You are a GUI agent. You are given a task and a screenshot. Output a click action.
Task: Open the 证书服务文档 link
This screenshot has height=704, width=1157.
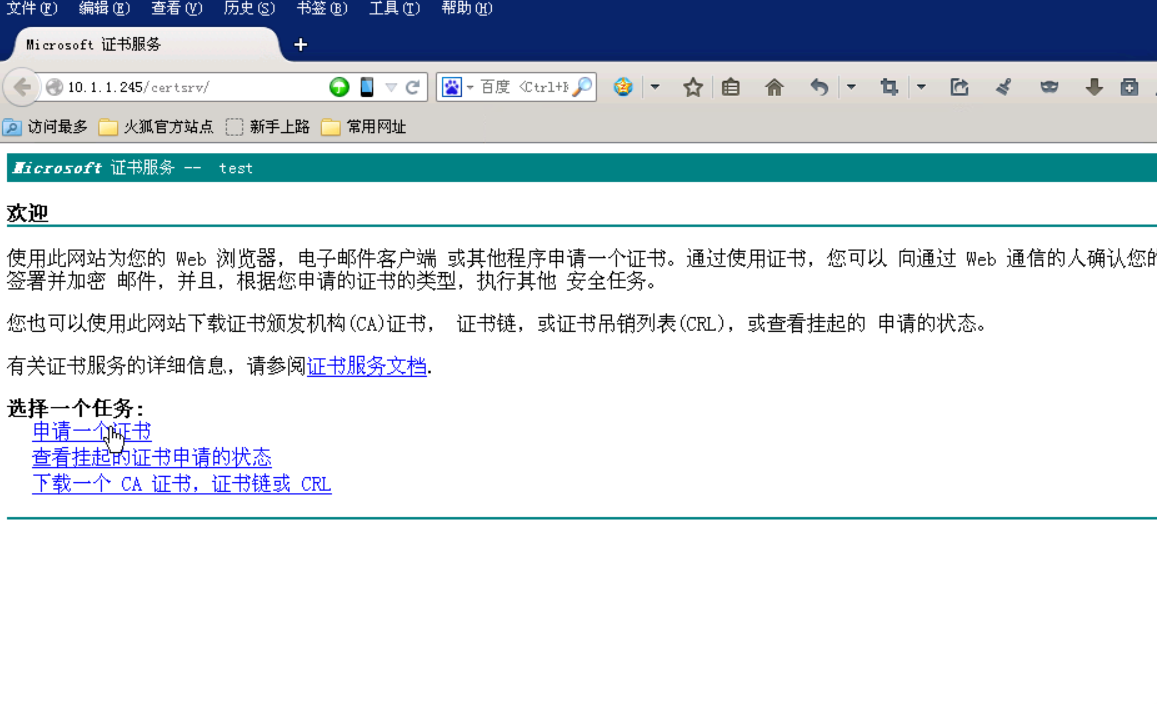pyautogui.click(x=367, y=366)
